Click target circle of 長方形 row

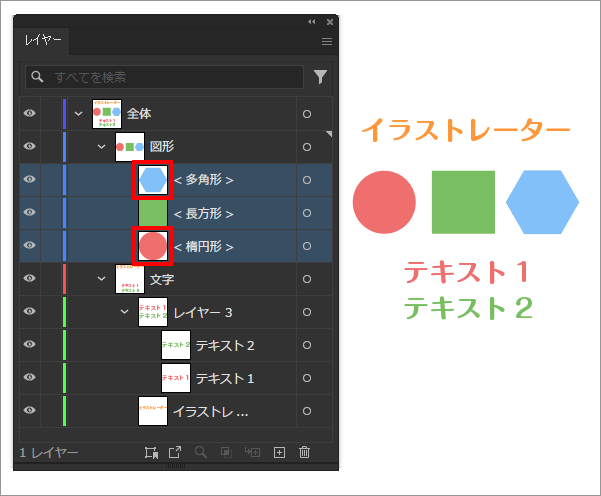307,213
